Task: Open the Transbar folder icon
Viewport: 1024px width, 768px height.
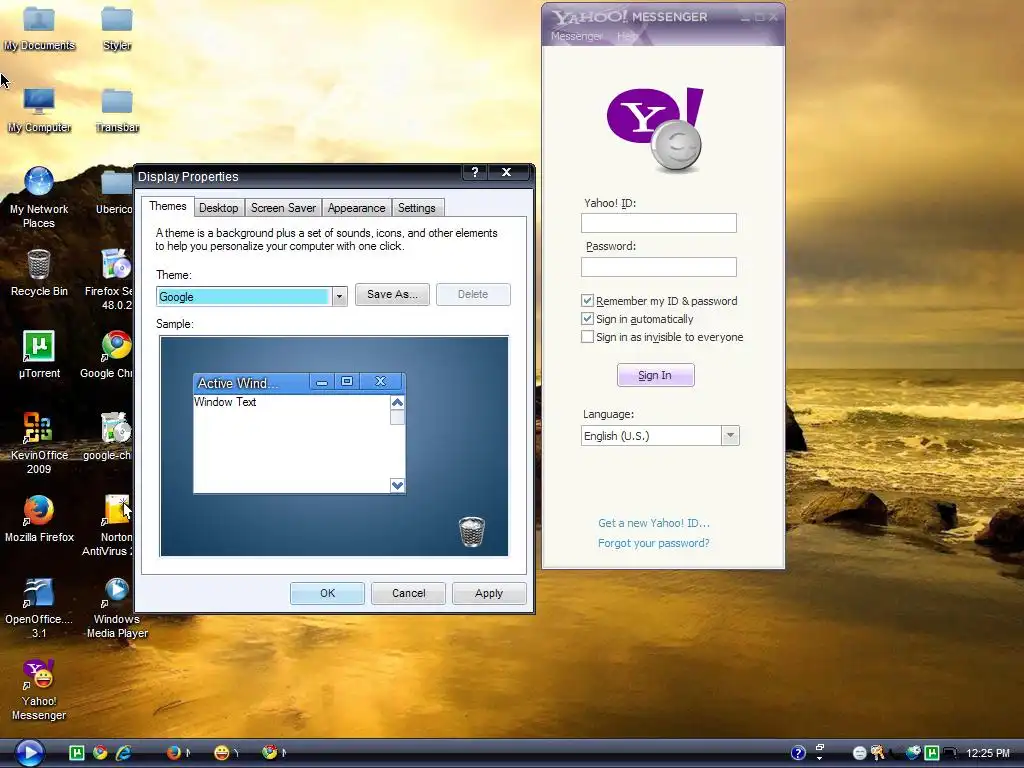Action: point(117,110)
